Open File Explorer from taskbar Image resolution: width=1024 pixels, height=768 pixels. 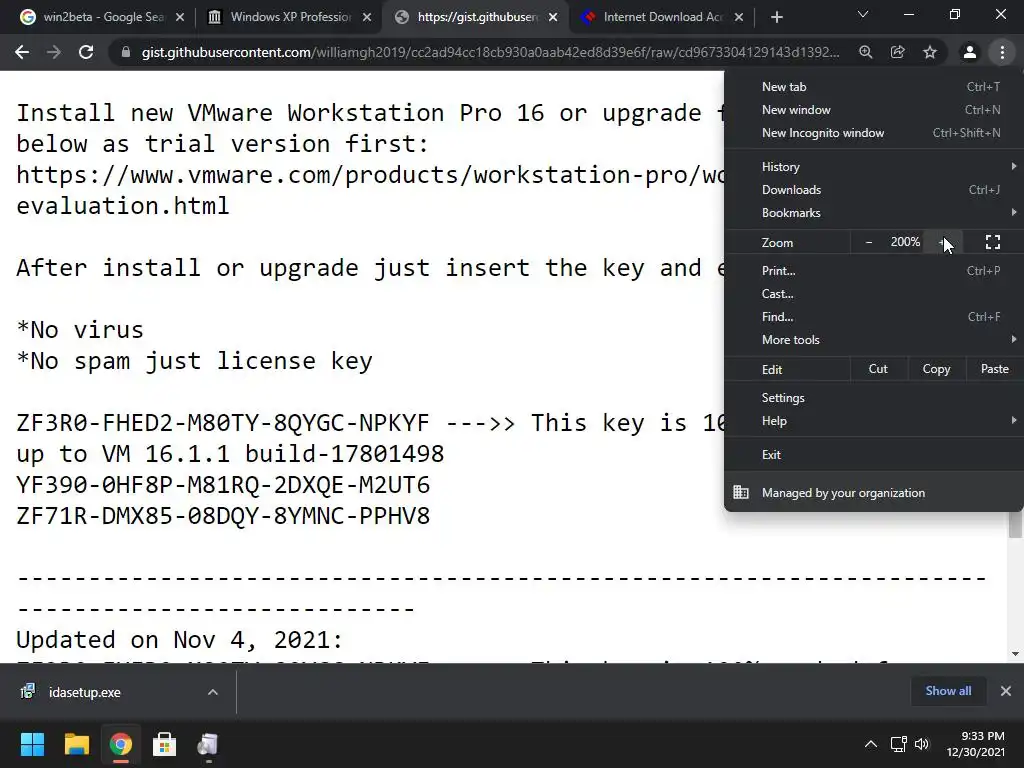point(76,744)
